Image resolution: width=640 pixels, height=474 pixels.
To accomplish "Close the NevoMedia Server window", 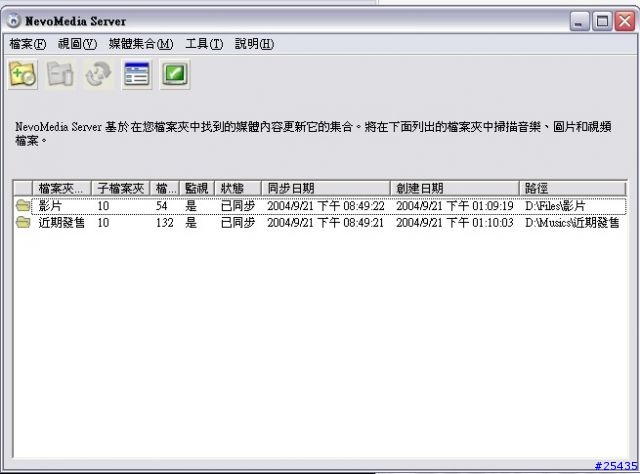I will tap(625, 21).
